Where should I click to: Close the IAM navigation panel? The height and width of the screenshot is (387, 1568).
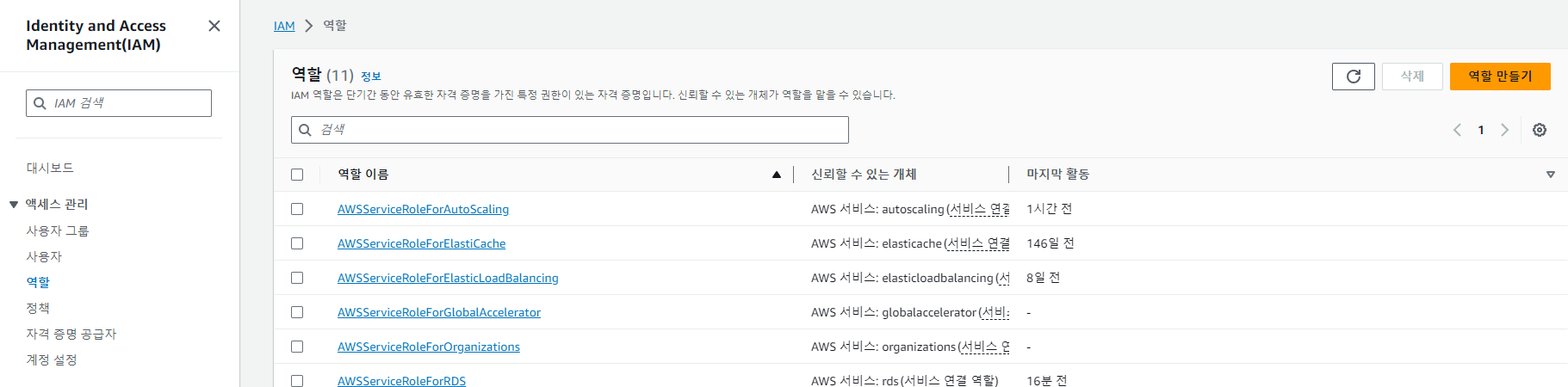click(x=214, y=26)
